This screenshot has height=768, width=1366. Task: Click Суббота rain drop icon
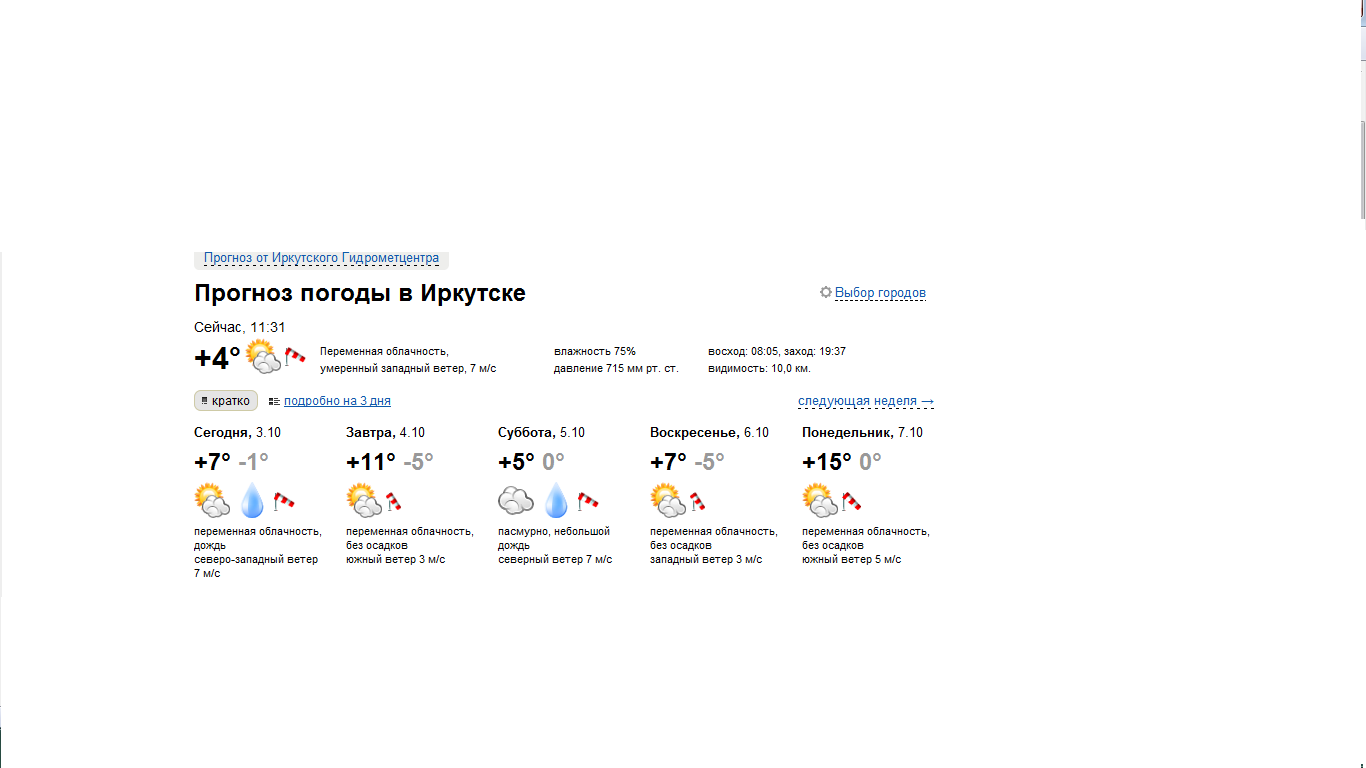[x=556, y=500]
